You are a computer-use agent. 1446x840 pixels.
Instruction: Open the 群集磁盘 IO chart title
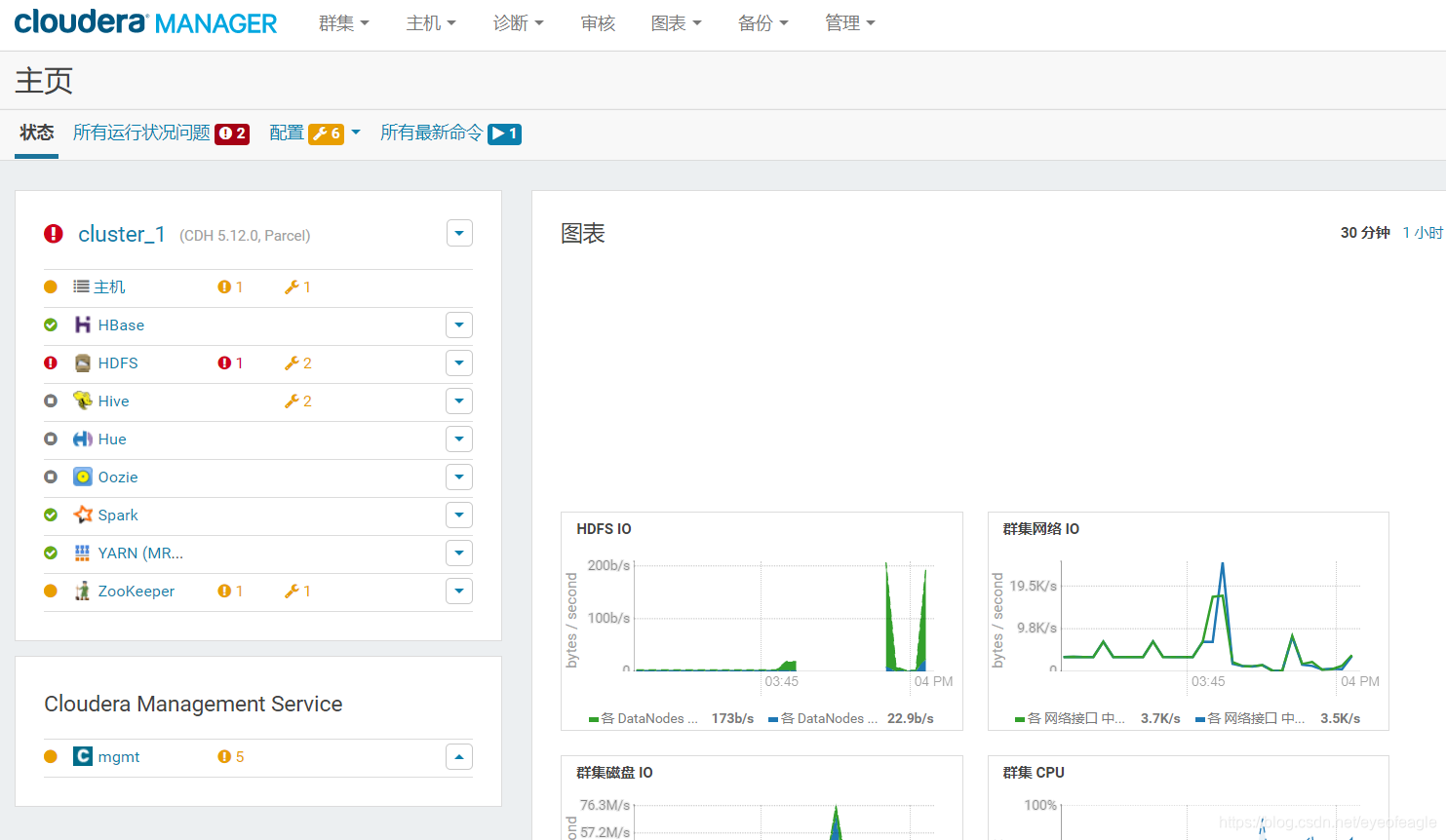coord(614,773)
